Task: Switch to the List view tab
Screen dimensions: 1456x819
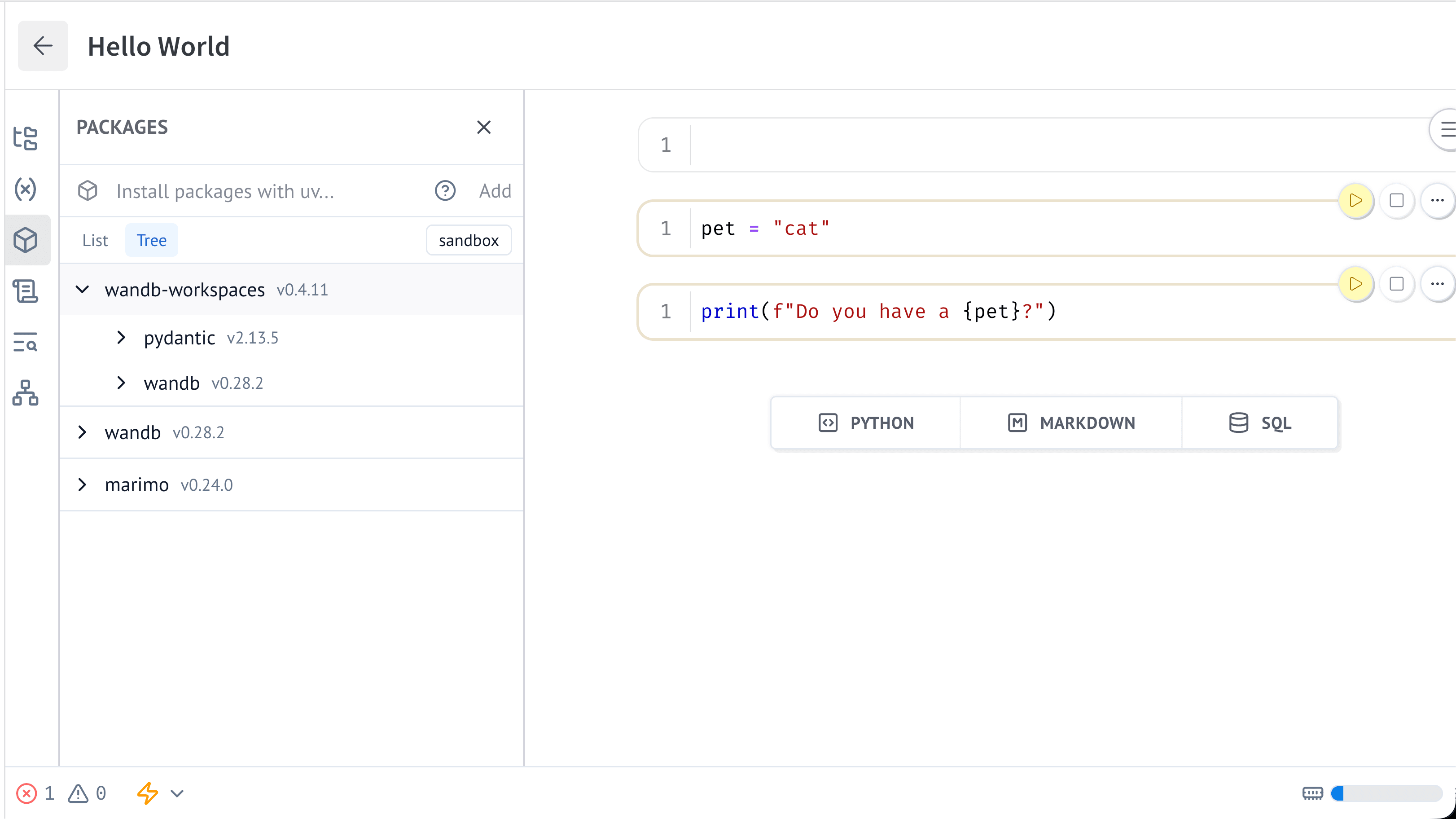Action: (x=95, y=240)
